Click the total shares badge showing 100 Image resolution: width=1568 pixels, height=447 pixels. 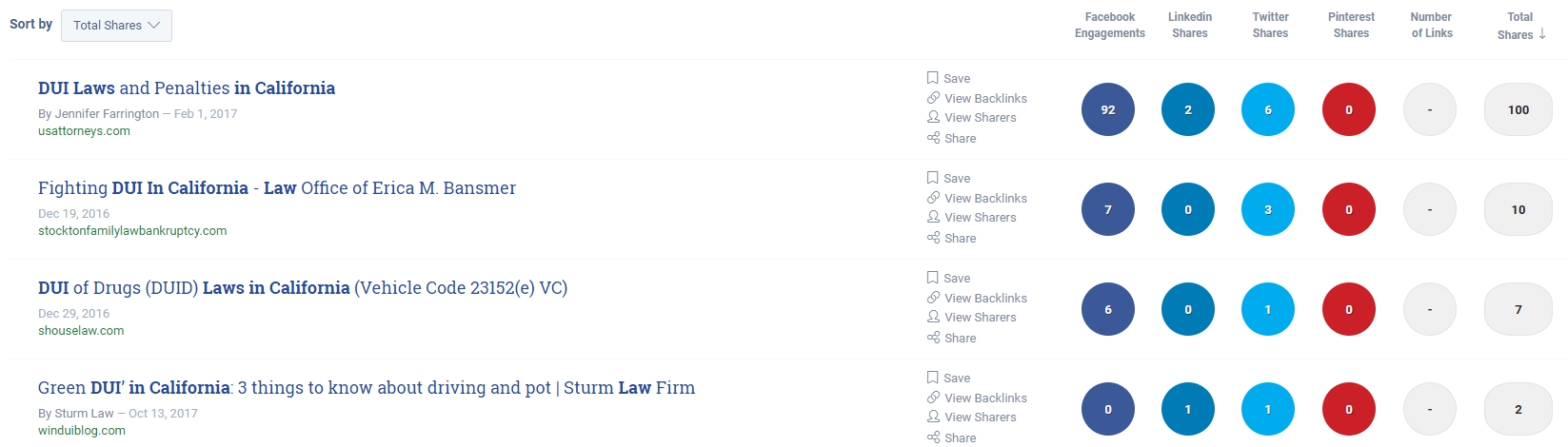pyautogui.click(x=1518, y=110)
